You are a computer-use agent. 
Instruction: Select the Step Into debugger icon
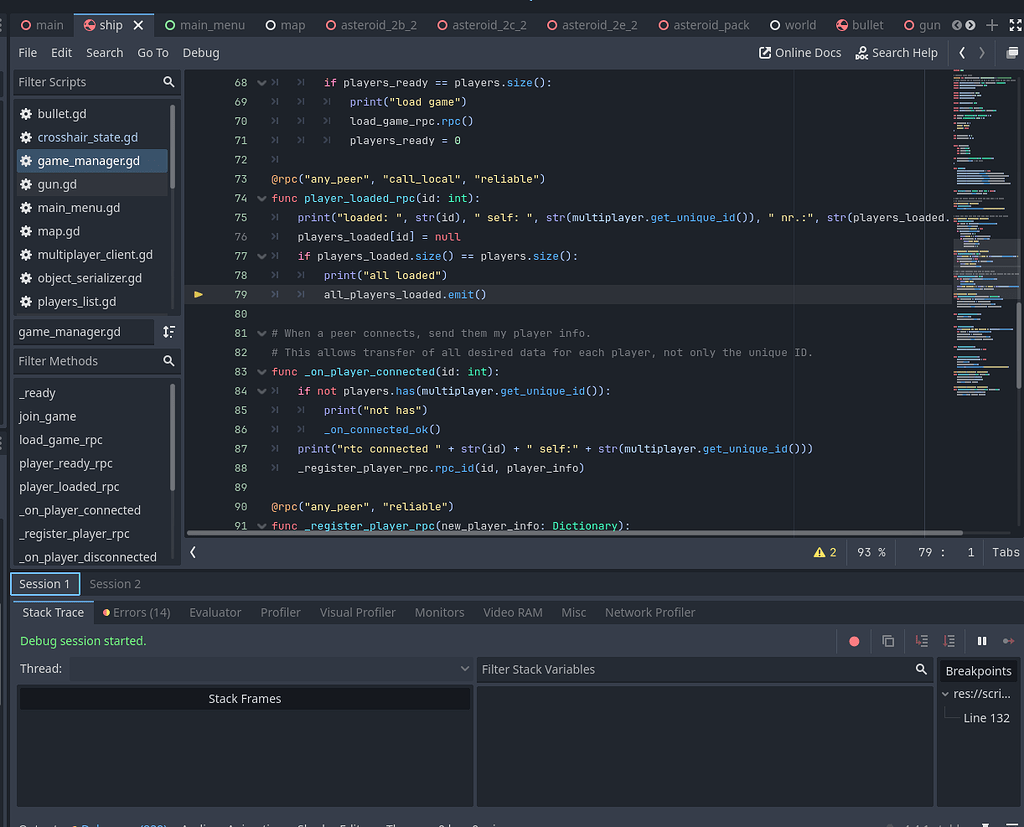coord(921,641)
